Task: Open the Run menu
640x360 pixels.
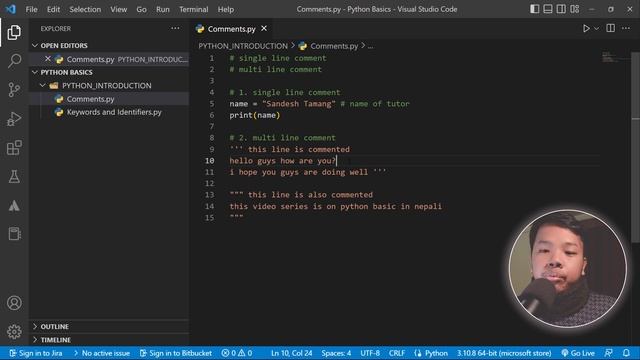Action: click(x=162, y=9)
